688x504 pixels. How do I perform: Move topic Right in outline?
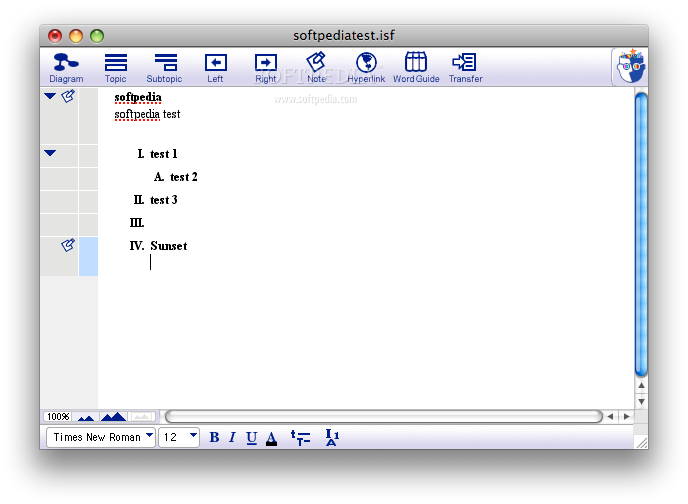(265, 68)
